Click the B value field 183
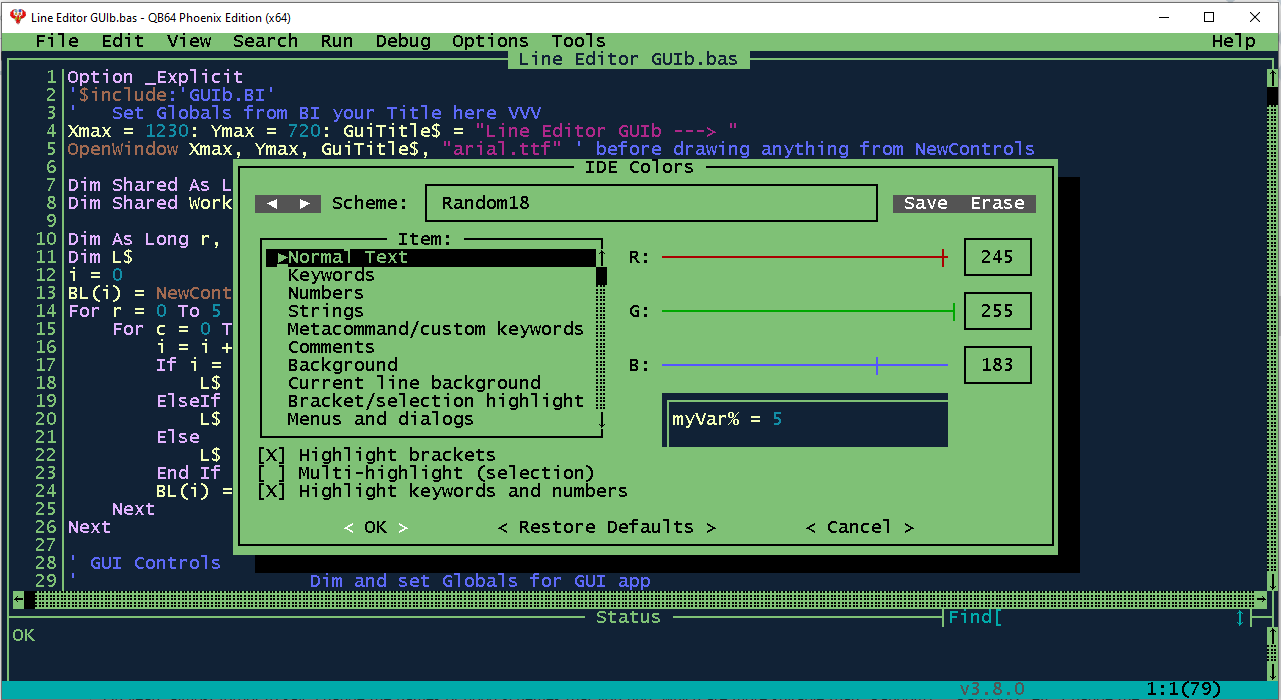Viewport: 1281px width, 700px height. coord(997,365)
